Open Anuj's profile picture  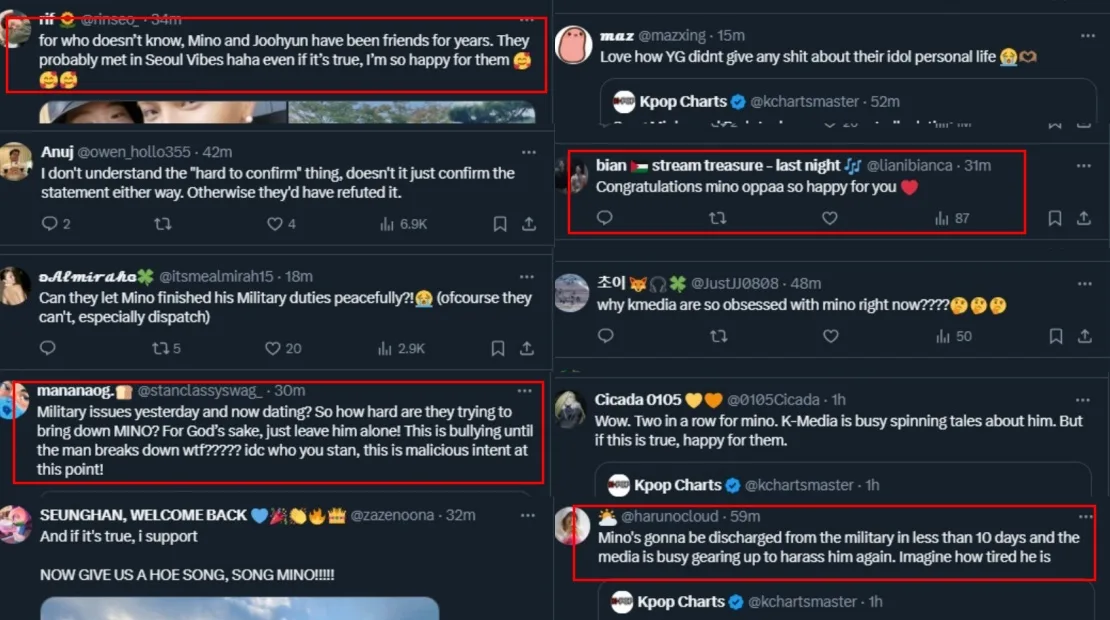[16, 161]
